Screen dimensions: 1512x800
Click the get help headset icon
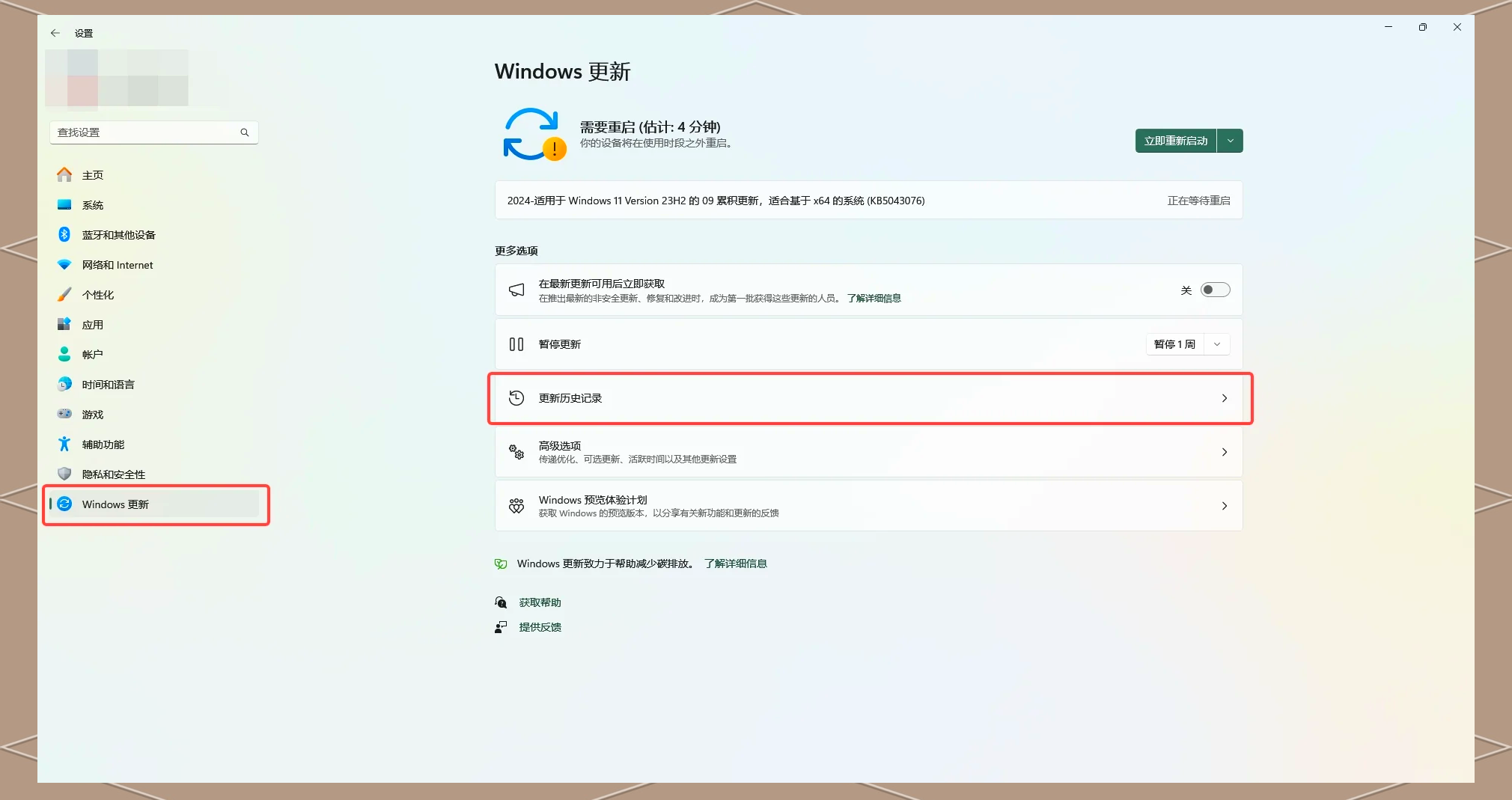click(501, 602)
